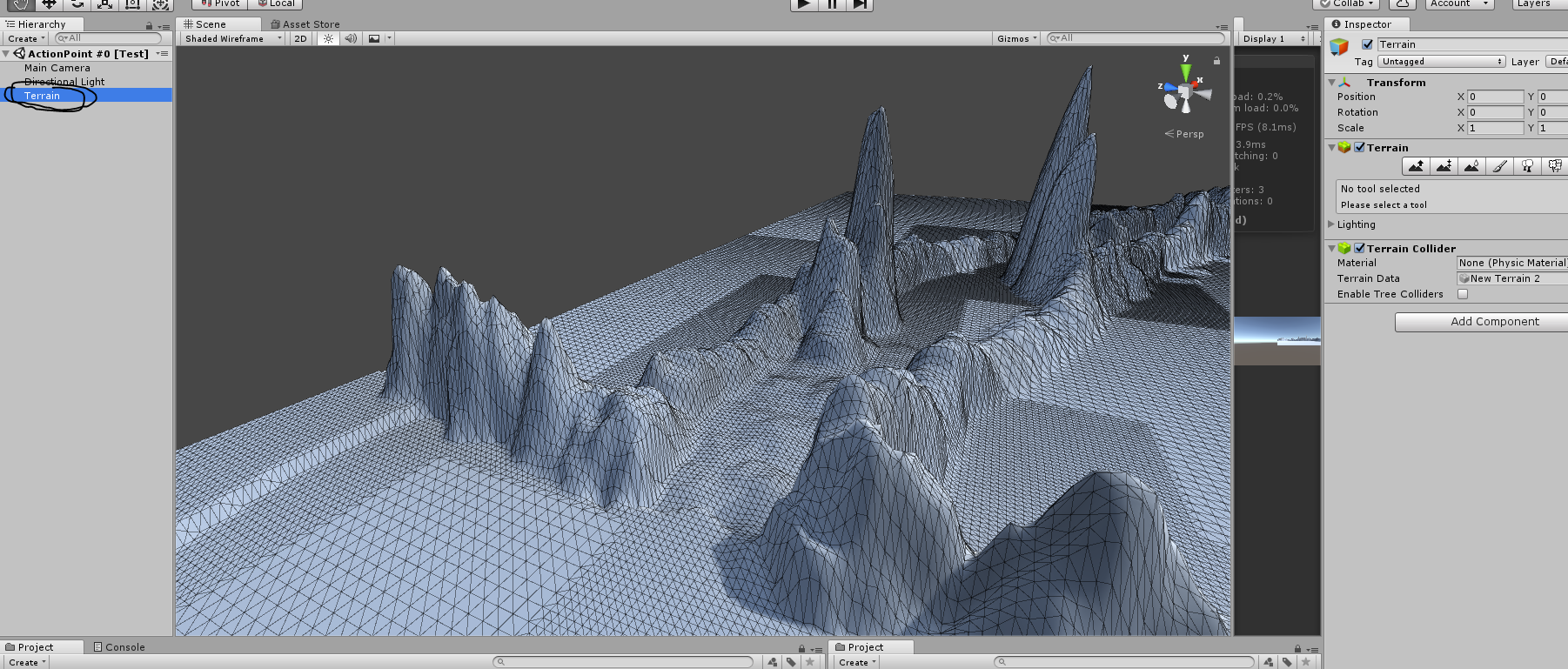Collapse the ActionPoint #0 scene tree
The width and height of the screenshot is (1568, 669).
coord(6,54)
